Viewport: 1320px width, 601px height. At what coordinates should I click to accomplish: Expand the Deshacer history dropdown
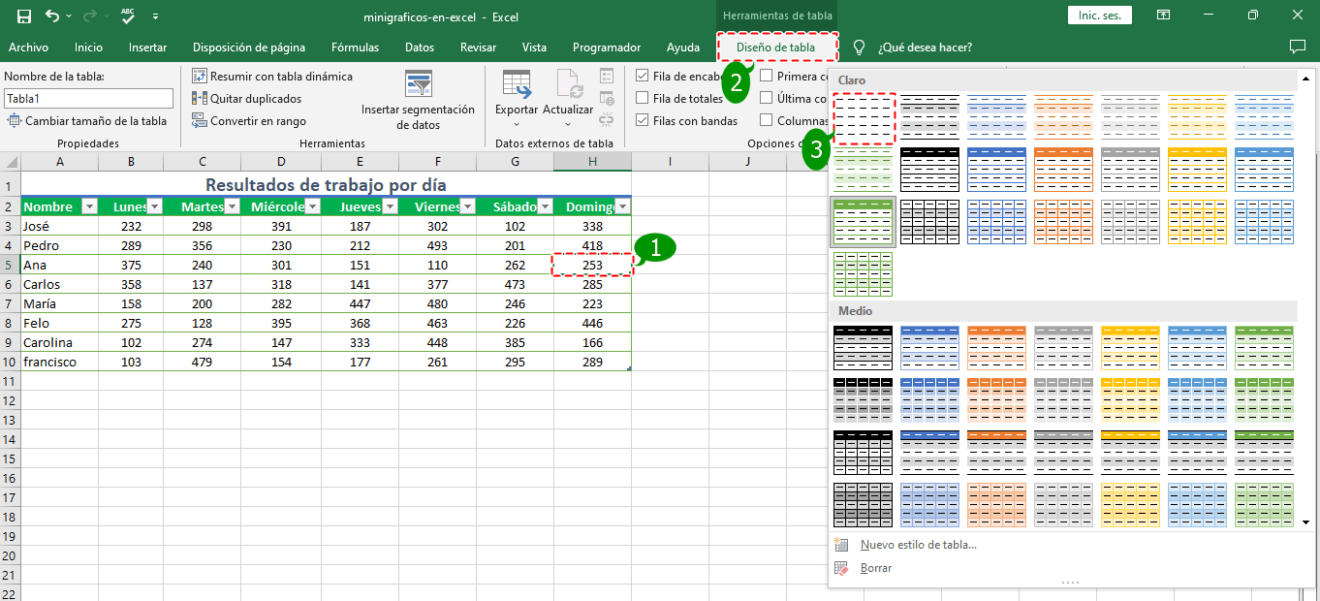[69, 15]
